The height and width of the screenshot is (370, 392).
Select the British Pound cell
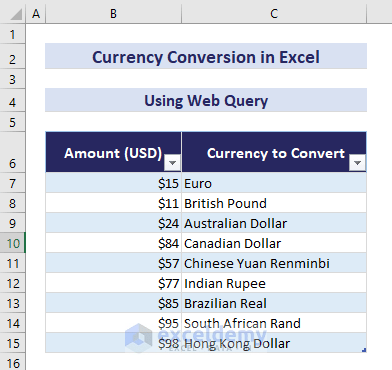point(274,203)
